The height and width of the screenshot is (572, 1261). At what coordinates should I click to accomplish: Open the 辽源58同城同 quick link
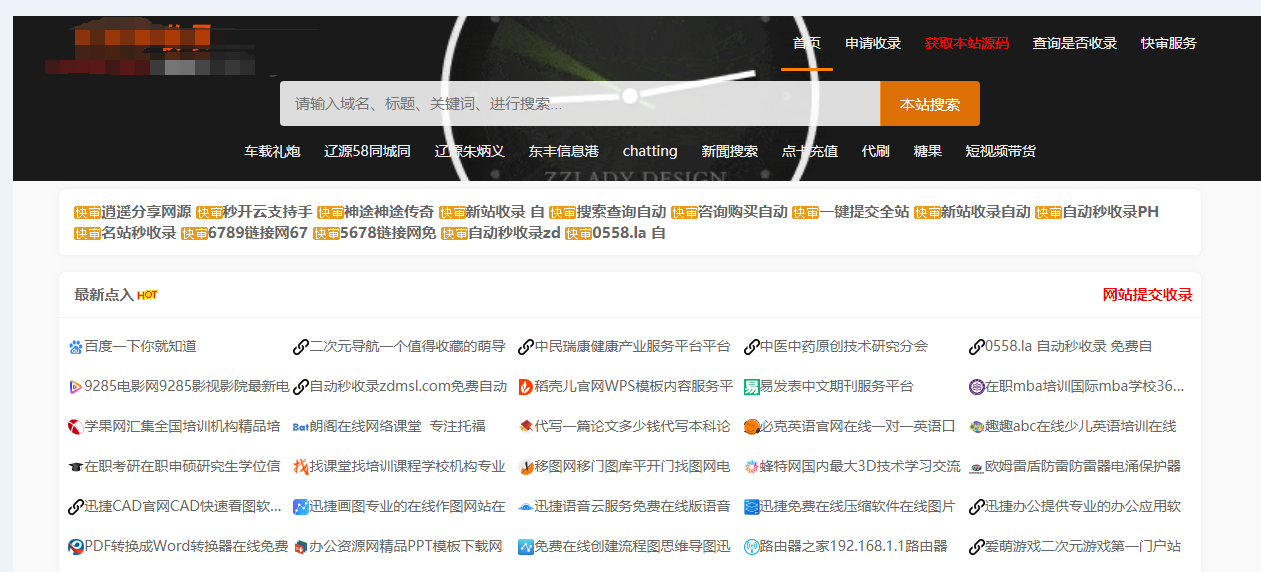point(367,151)
